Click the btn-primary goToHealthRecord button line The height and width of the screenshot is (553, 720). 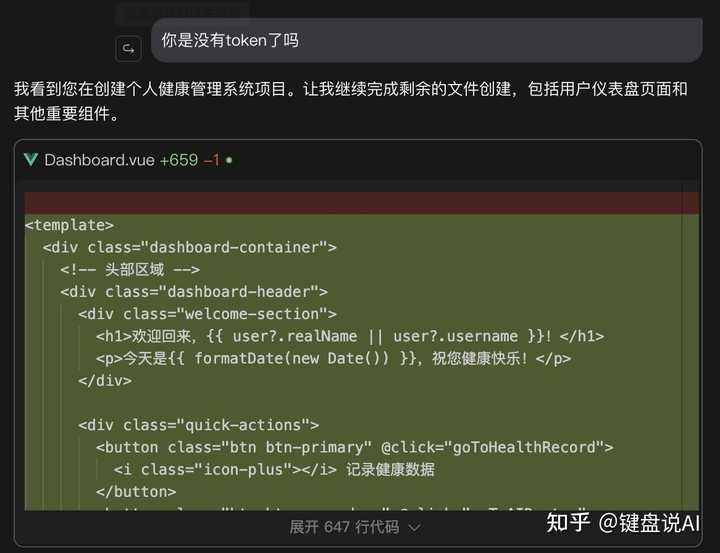pyautogui.click(x=354, y=447)
